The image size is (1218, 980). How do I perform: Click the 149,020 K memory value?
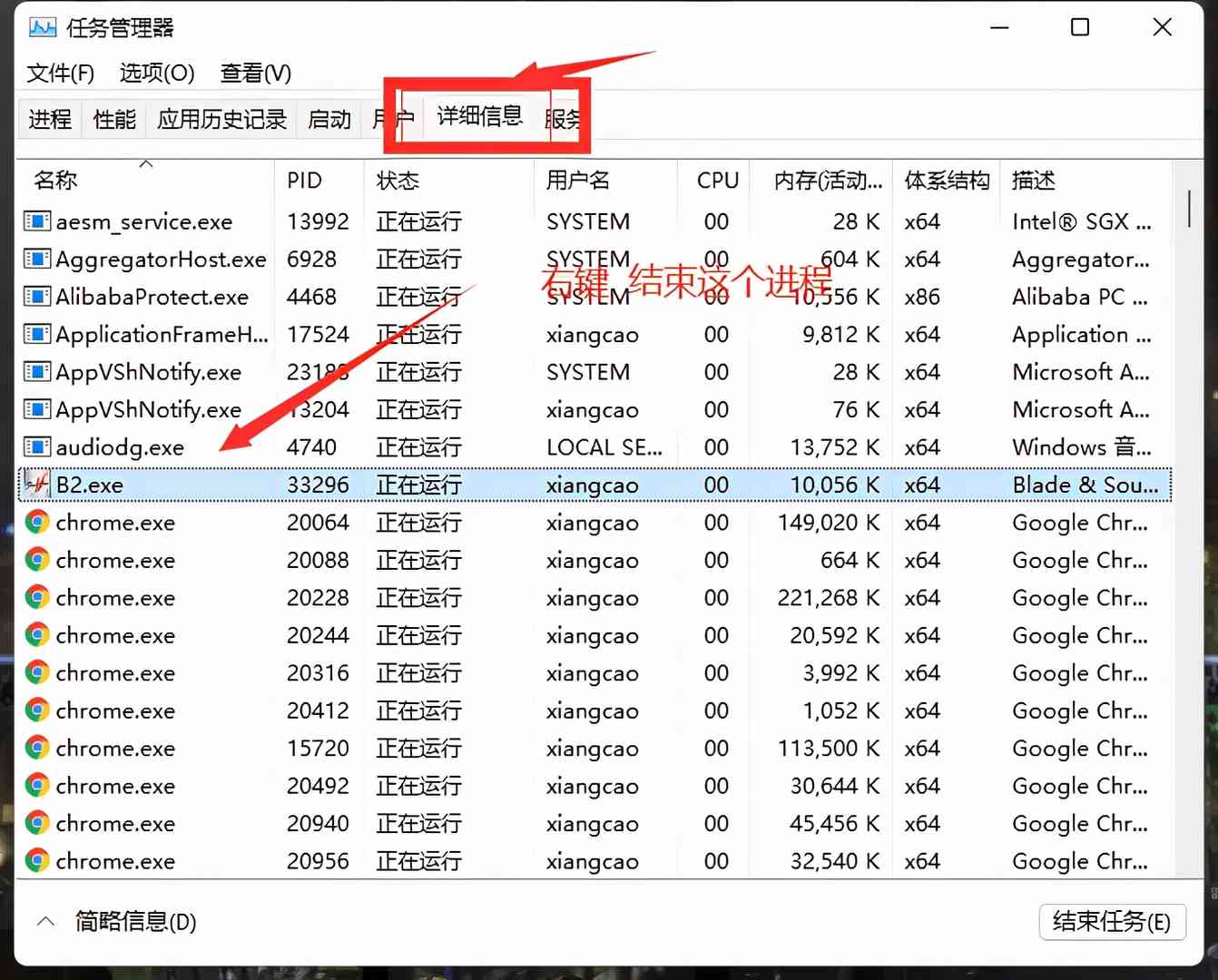(x=829, y=523)
